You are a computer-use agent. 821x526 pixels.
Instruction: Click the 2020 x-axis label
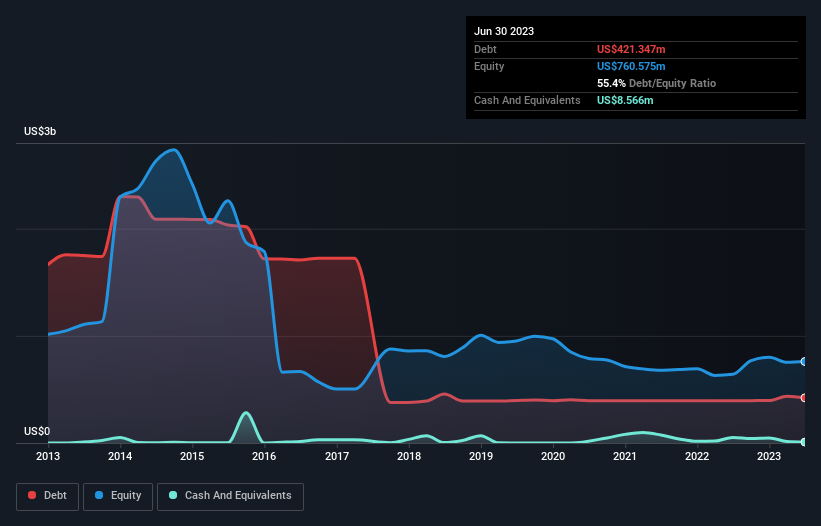[553, 456]
